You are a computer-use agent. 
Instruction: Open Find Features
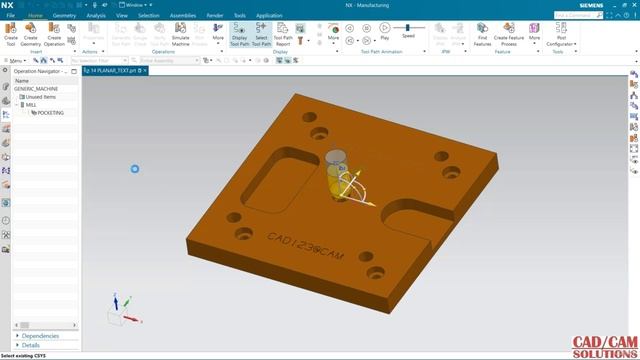click(x=482, y=34)
